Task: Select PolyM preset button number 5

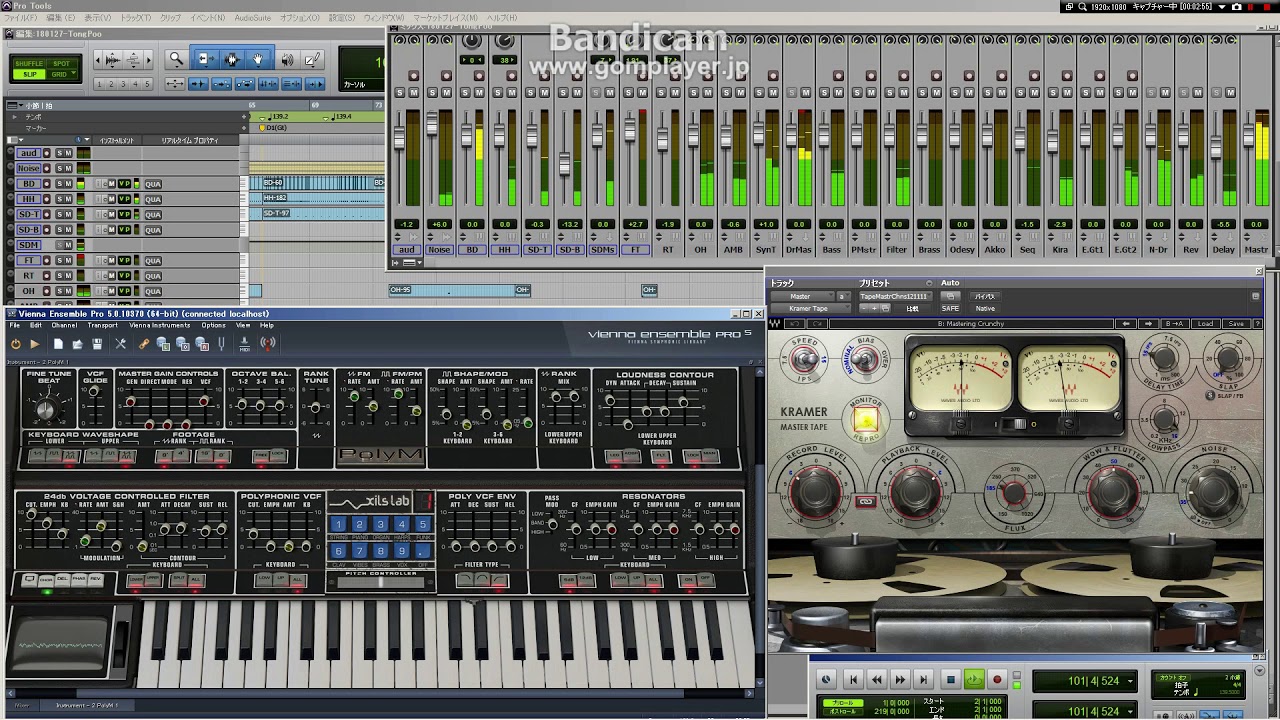Action: tap(423, 524)
